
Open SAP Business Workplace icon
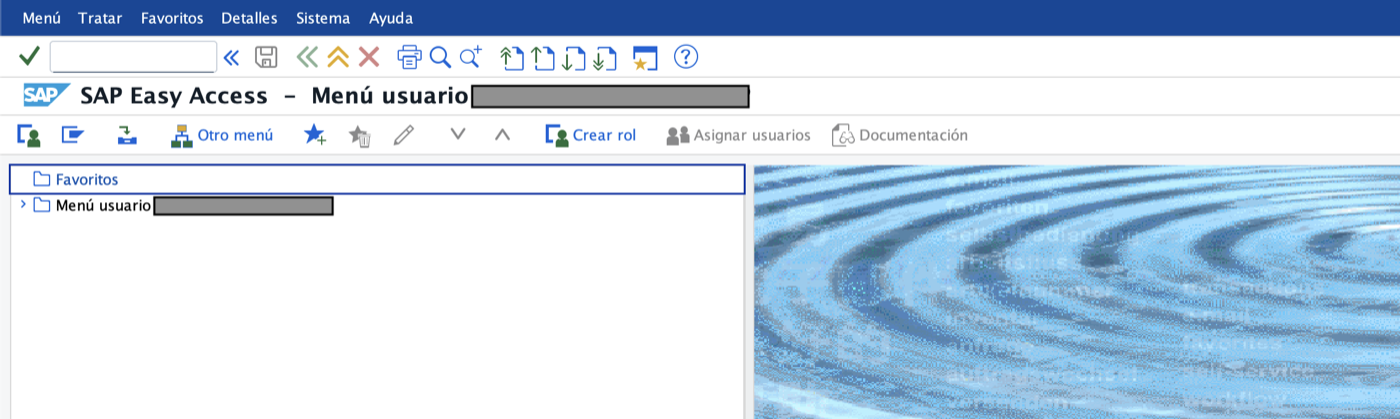[x=127, y=135]
